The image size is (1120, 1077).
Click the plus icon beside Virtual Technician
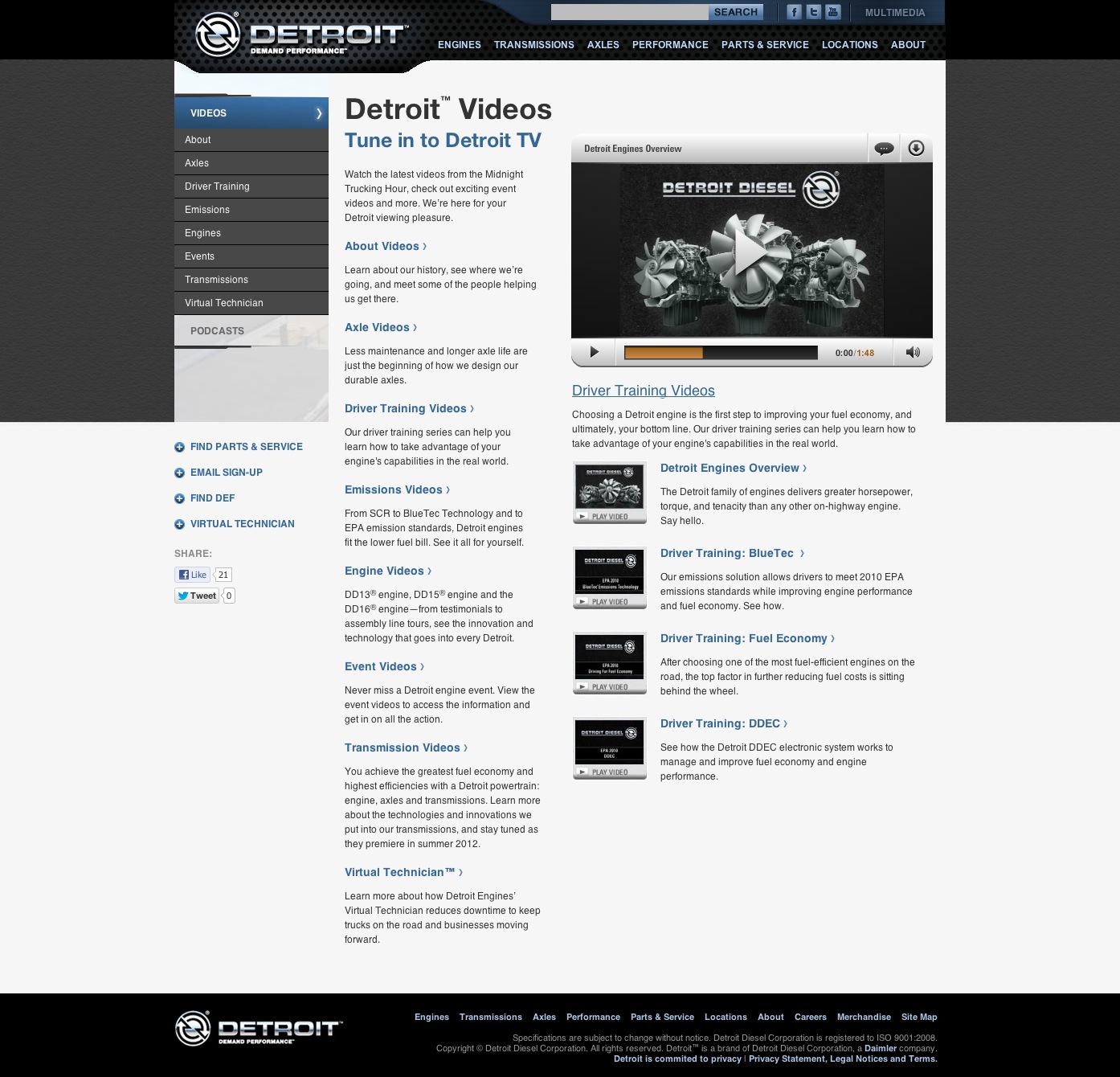(179, 524)
